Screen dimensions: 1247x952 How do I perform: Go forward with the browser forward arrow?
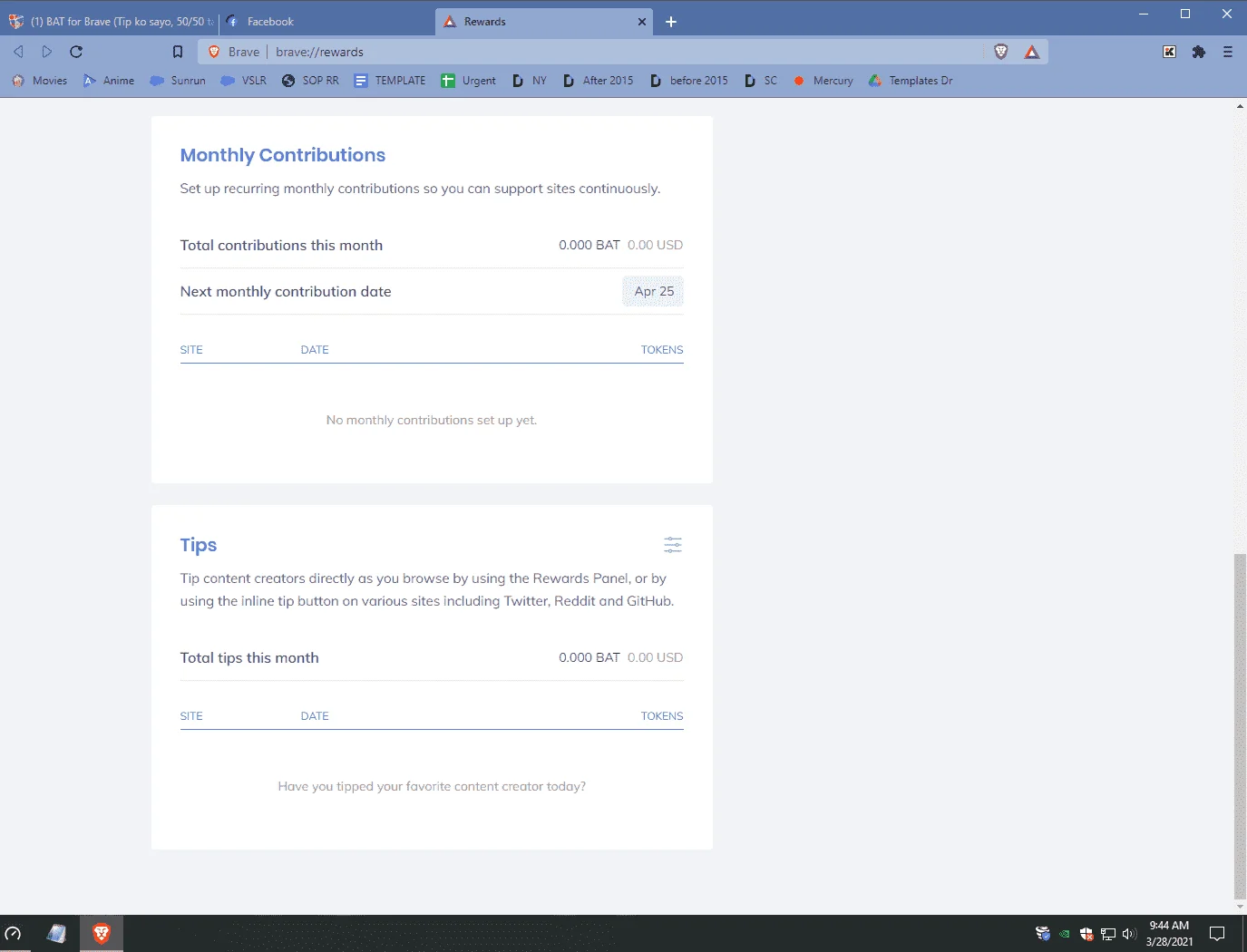pyautogui.click(x=47, y=52)
